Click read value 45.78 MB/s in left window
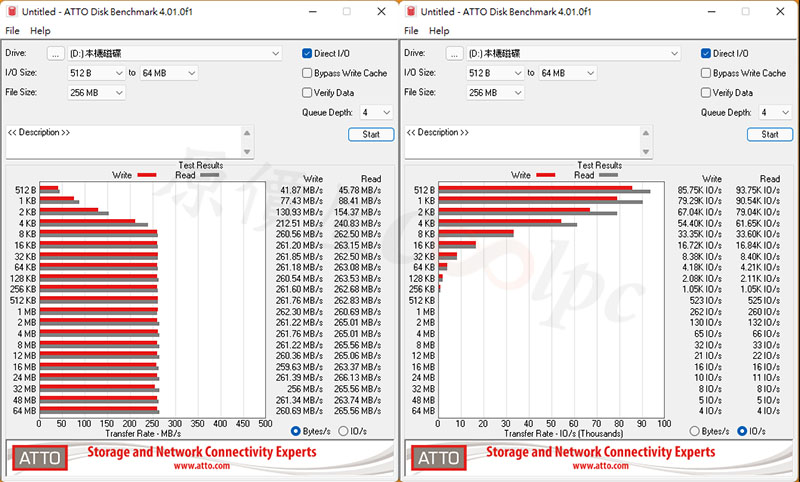This screenshot has height=482, width=800. click(x=360, y=190)
